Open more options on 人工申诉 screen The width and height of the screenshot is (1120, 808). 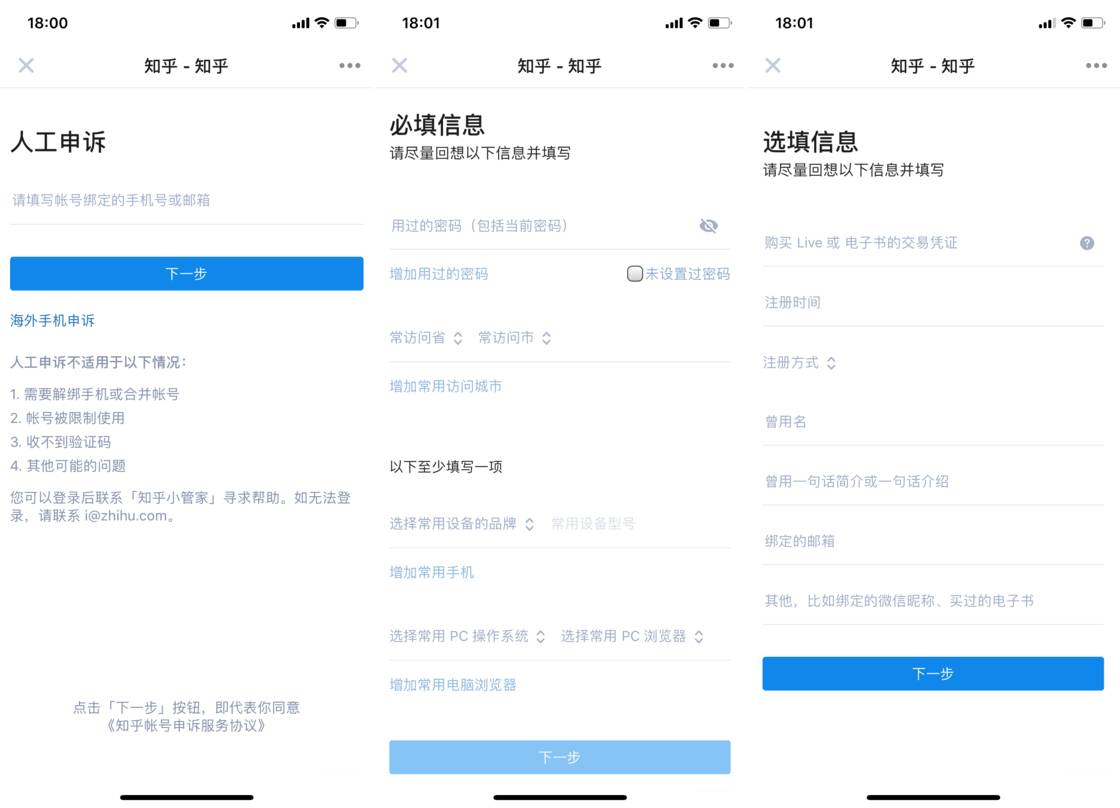click(349, 66)
